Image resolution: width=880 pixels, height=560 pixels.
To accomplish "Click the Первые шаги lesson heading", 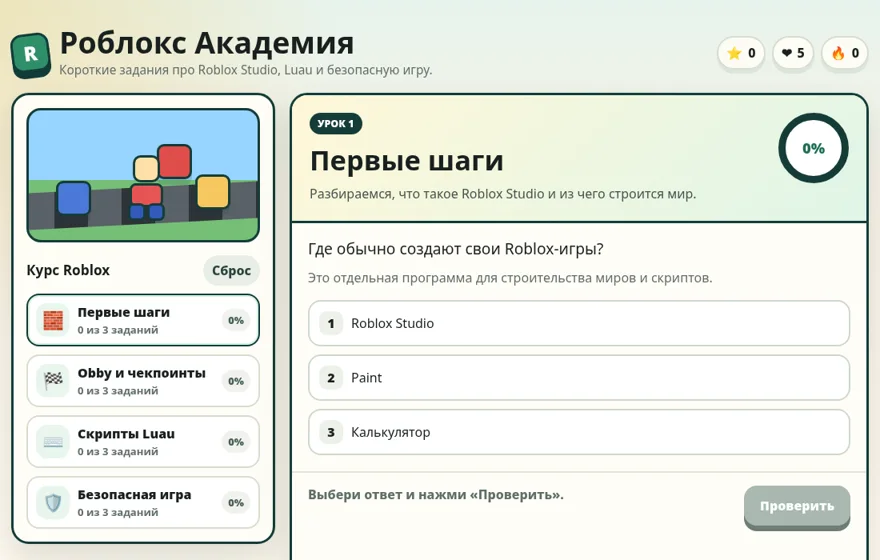I will pos(407,161).
